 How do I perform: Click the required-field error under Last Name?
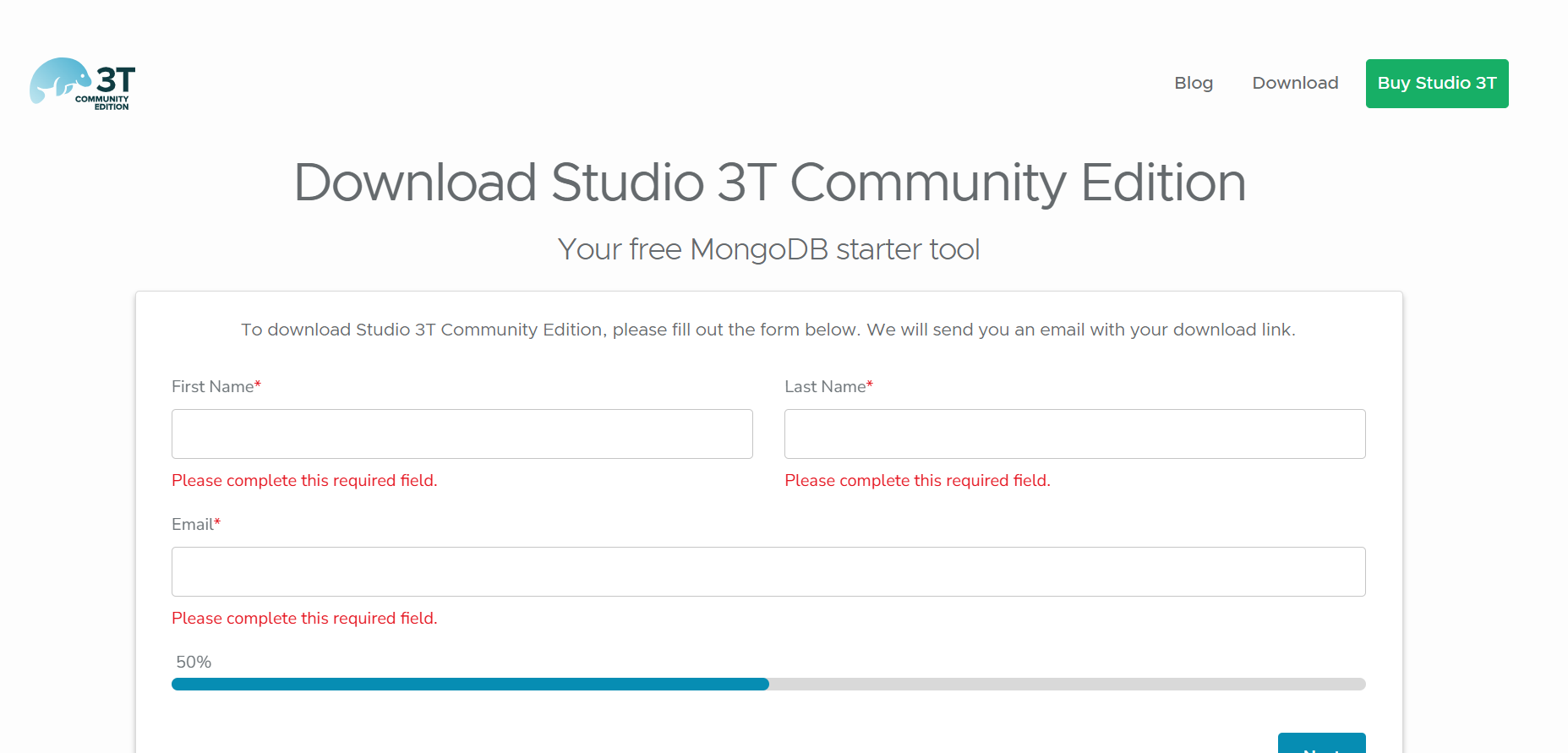[917, 480]
